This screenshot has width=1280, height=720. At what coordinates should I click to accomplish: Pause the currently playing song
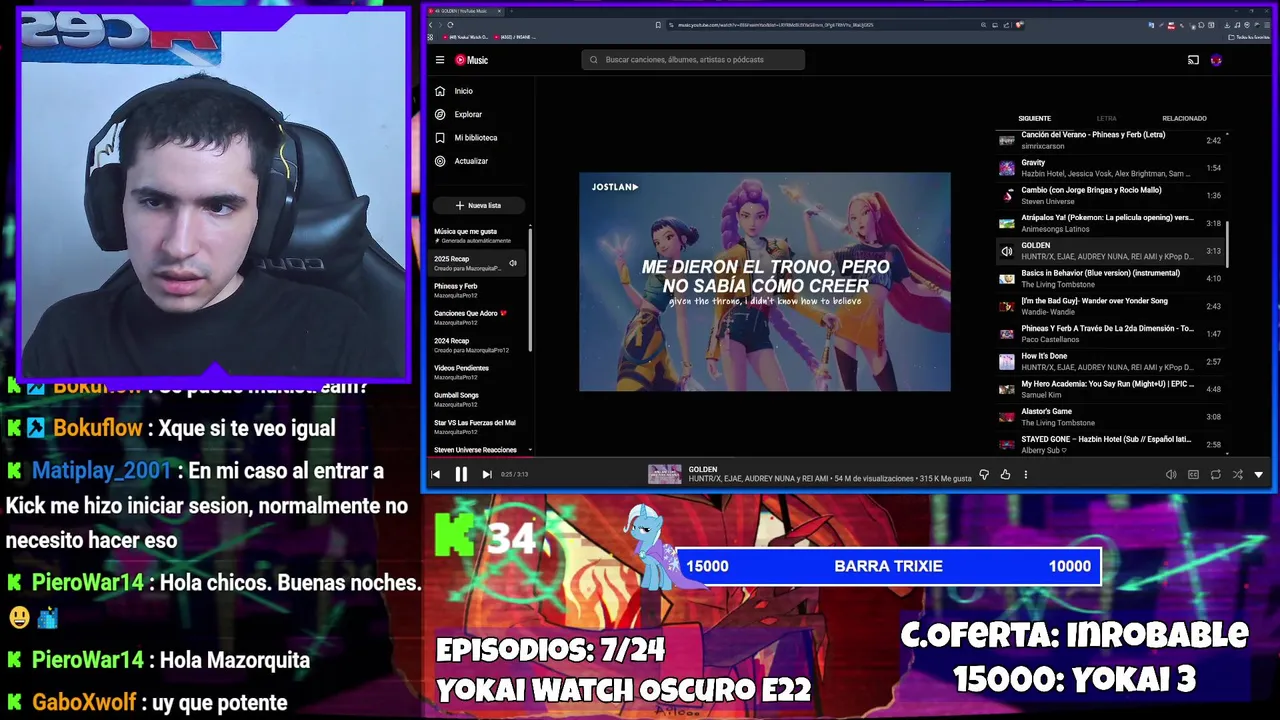[x=461, y=475]
